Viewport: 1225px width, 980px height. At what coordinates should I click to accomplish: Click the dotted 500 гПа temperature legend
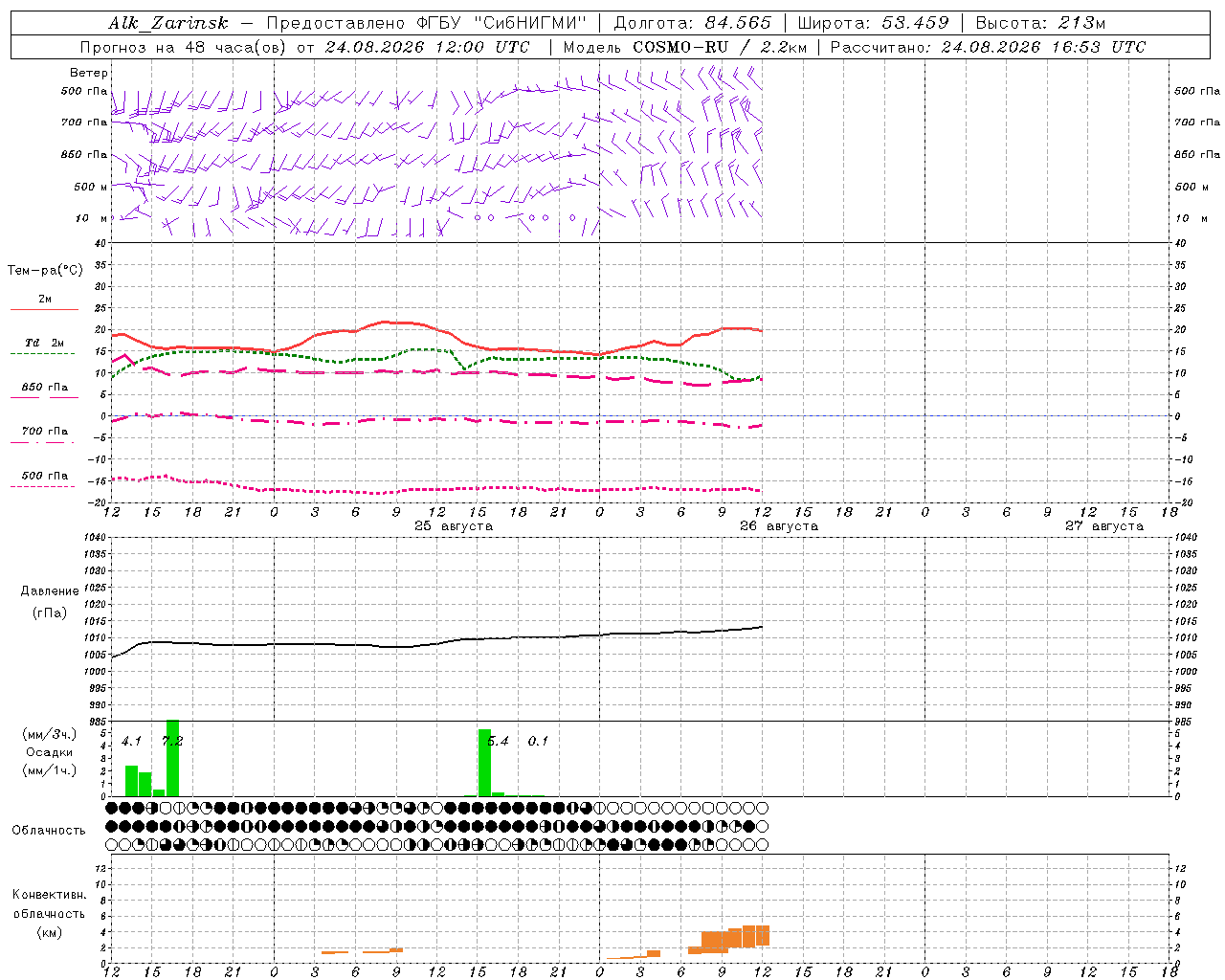click(44, 480)
